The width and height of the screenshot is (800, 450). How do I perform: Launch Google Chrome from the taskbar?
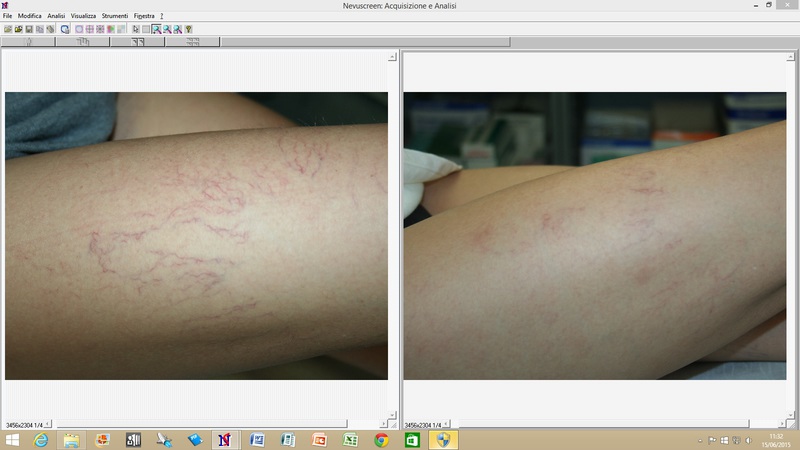[381, 440]
